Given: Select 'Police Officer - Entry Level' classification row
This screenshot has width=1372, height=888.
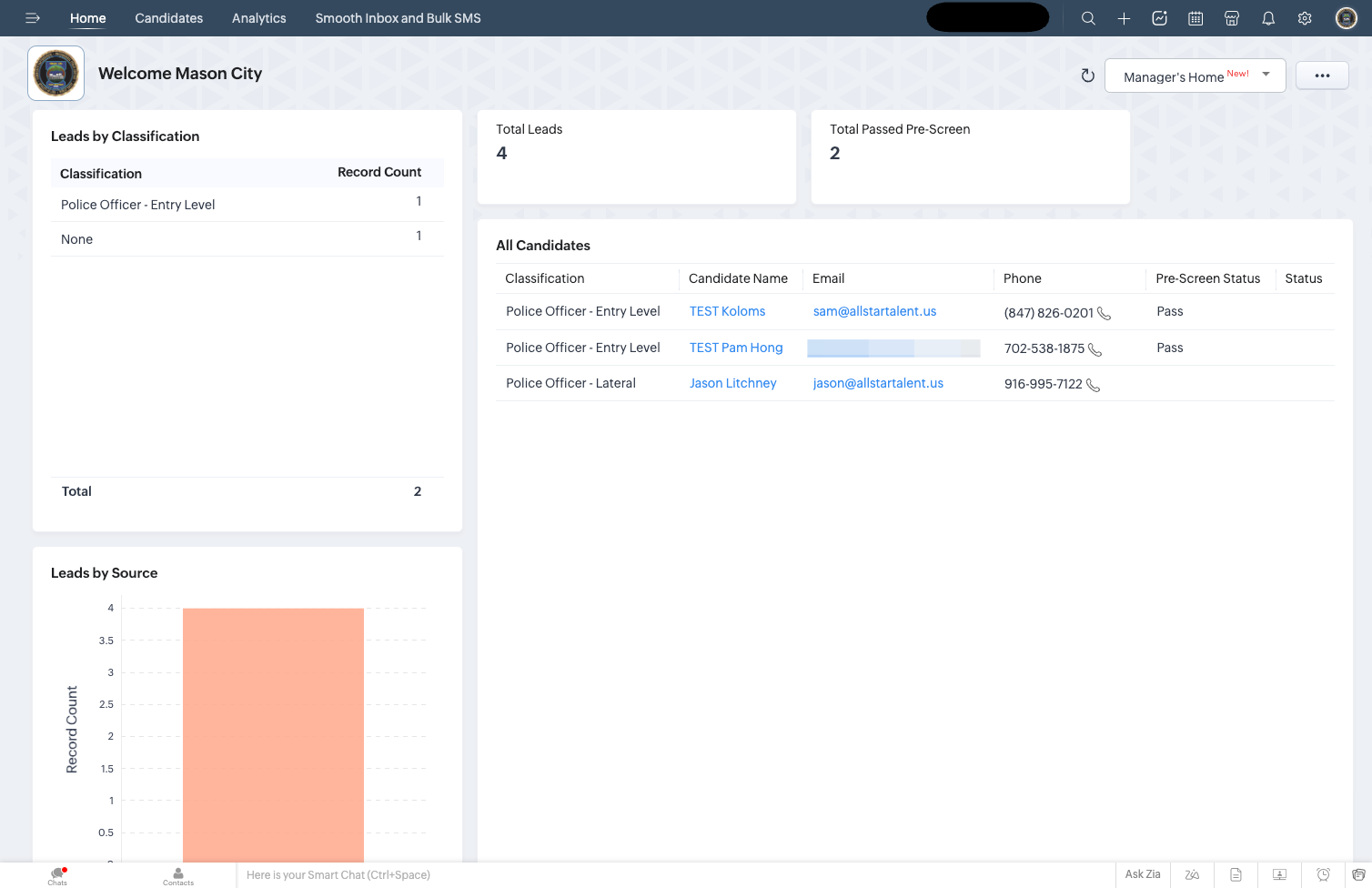Looking at the screenshot, I should coord(247,205).
